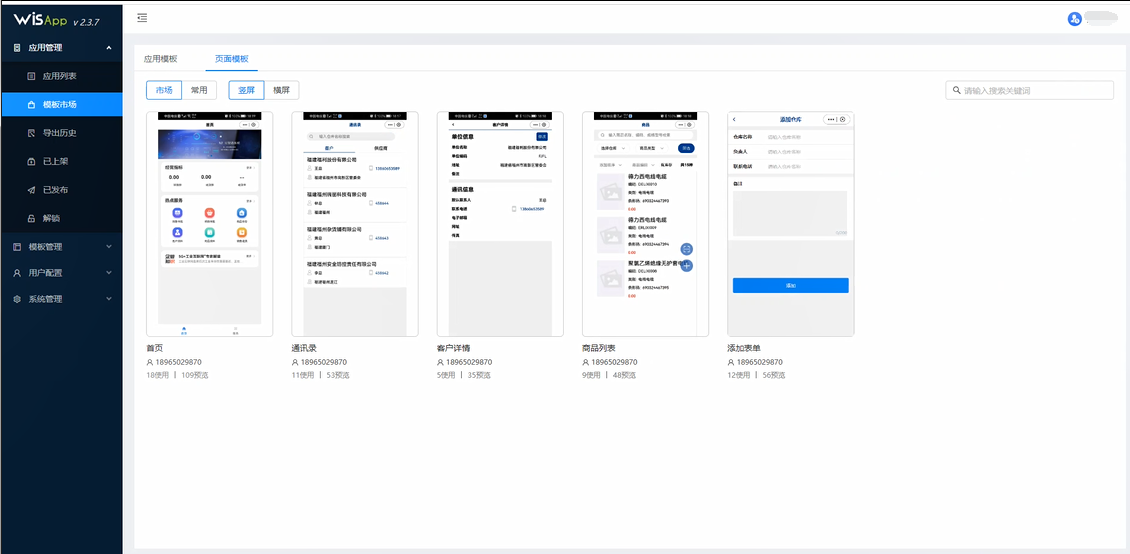Expand the 模板管理 menu
This screenshot has height=554, width=1130.
61,247
